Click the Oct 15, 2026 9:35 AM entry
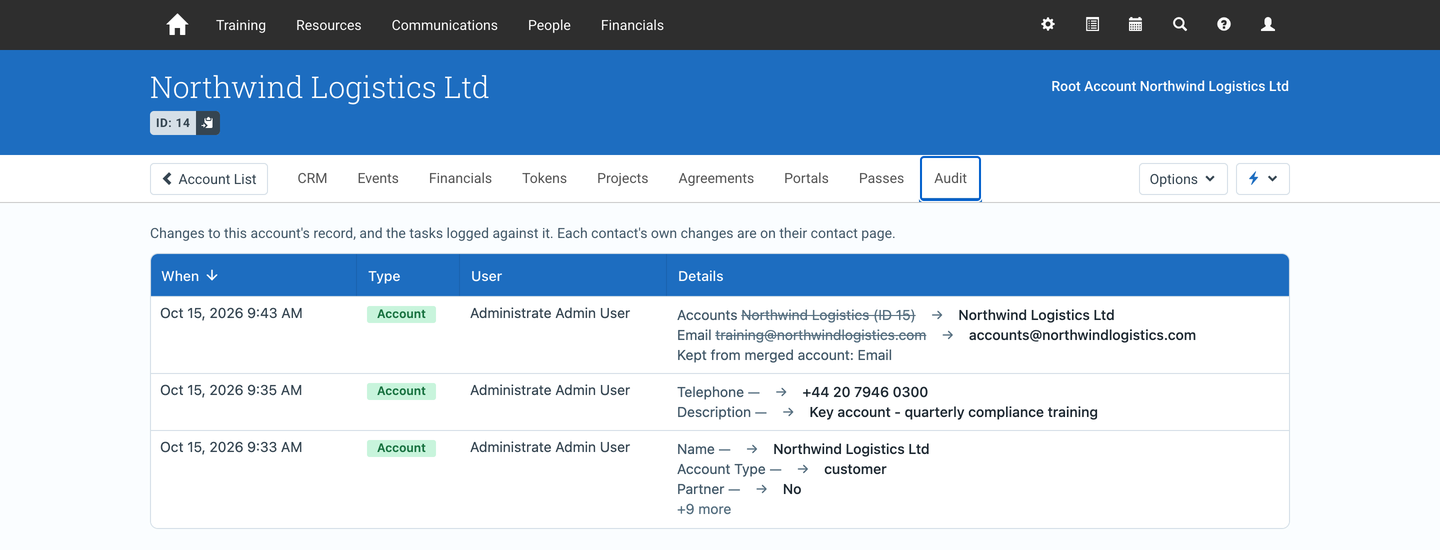The height and width of the screenshot is (550, 1440). click(x=231, y=390)
